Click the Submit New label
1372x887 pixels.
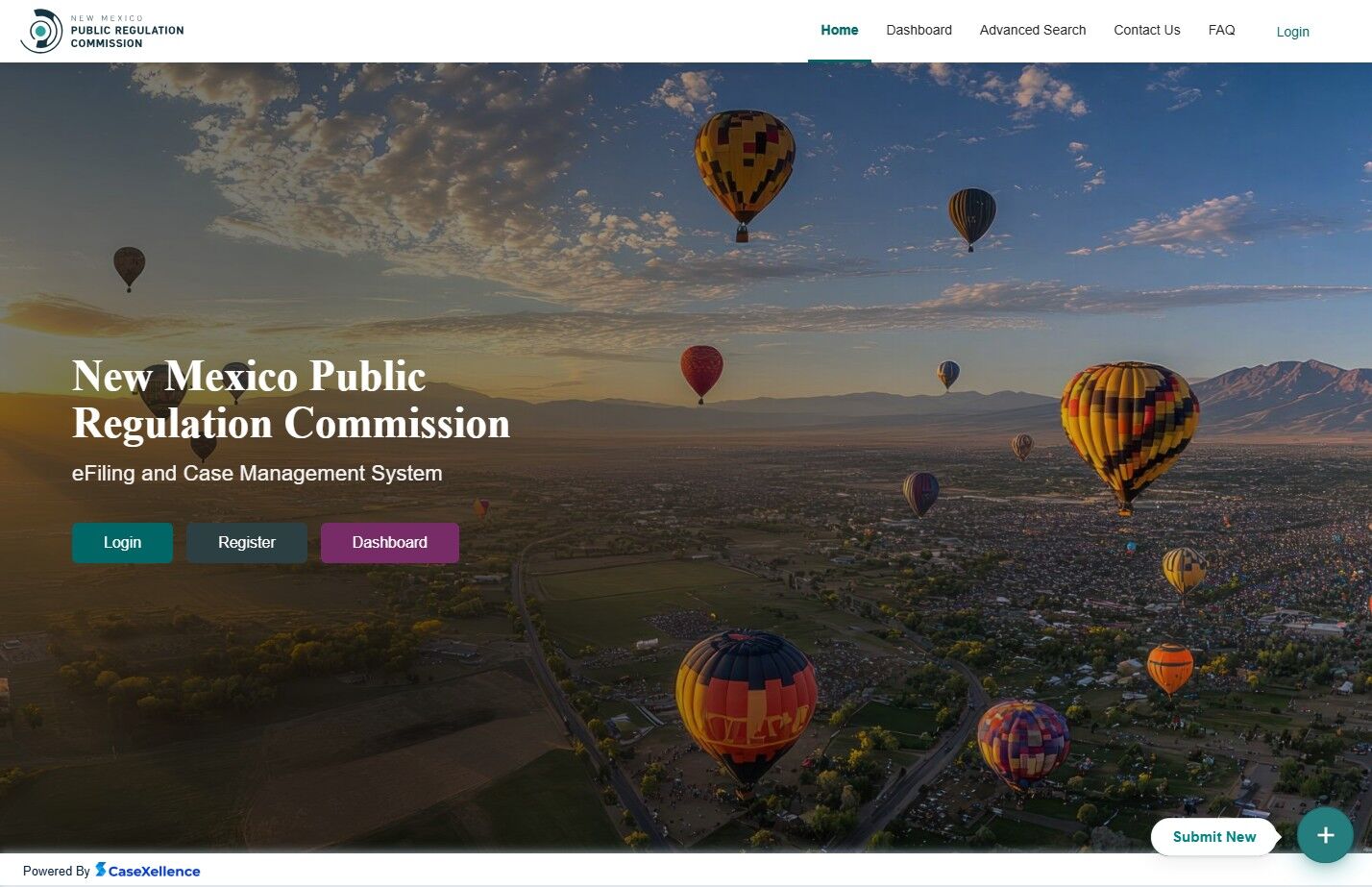[1213, 837]
